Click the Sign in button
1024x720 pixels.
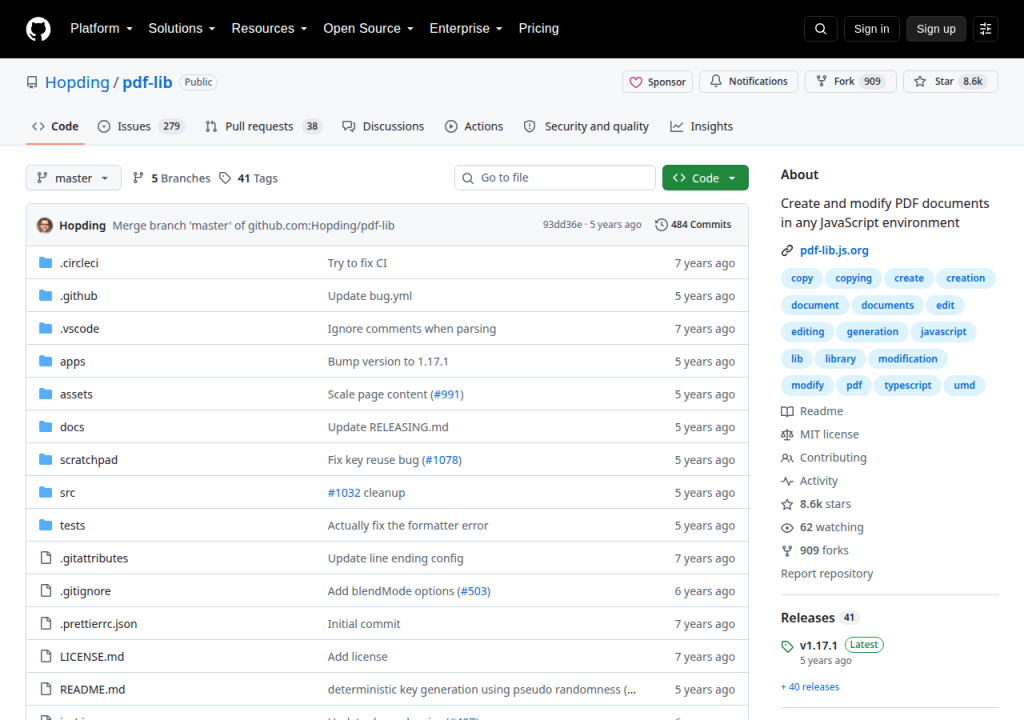coord(871,29)
